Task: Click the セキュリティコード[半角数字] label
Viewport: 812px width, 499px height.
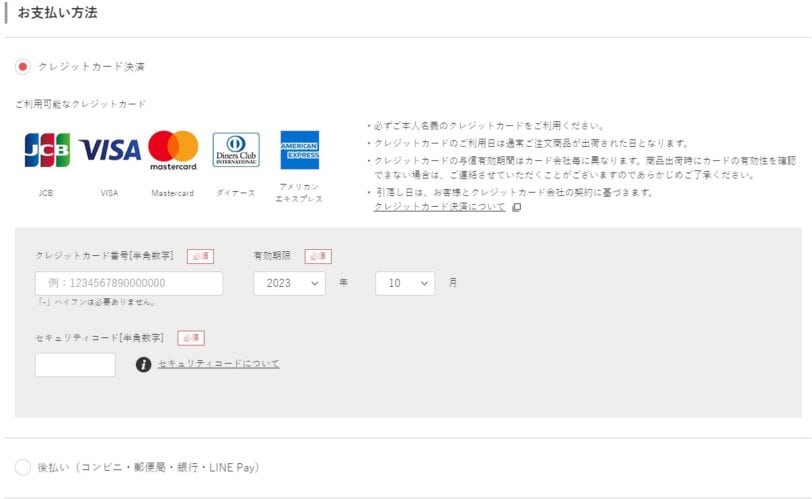Action: (x=99, y=337)
